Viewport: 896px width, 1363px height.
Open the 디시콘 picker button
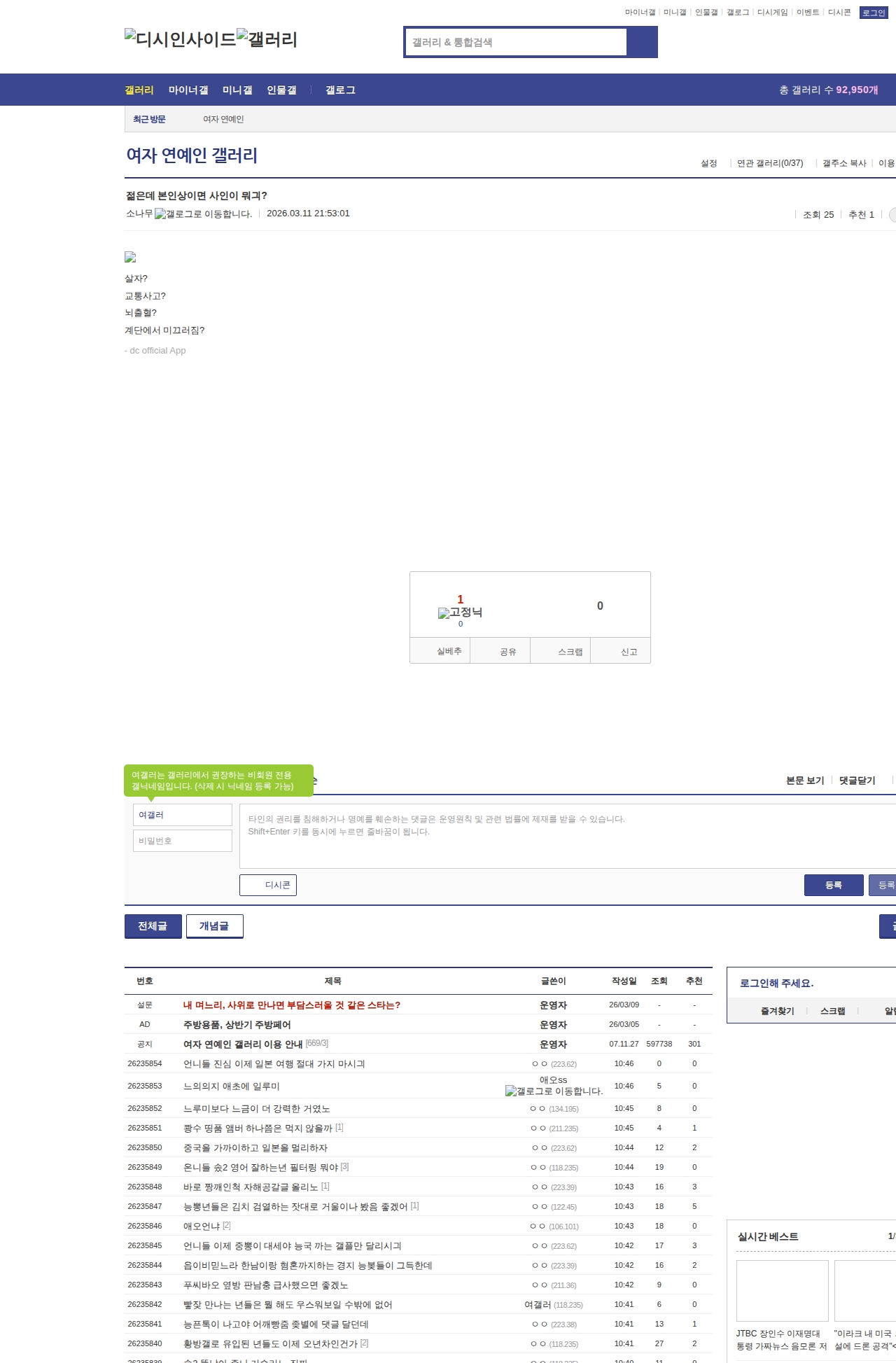(x=268, y=885)
